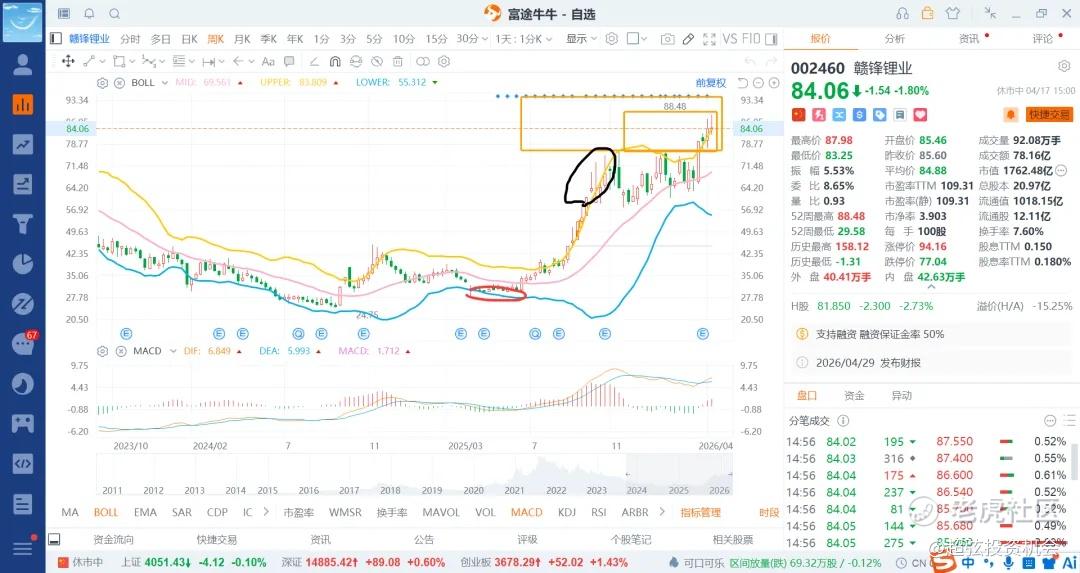Switch to 日K daily chart tab
Image resolution: width=1080 pixels, height=573 pixels.
coord(189,39)
